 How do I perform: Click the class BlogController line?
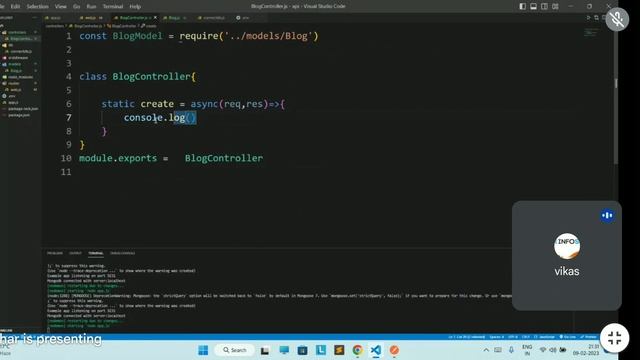click(138, 77)
